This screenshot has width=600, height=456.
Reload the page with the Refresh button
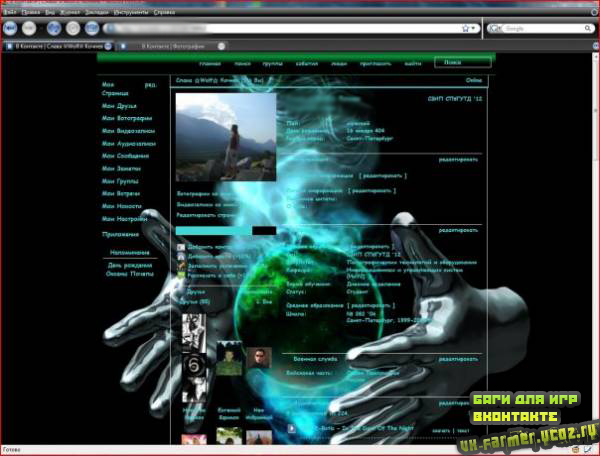[x=54, y=28]
